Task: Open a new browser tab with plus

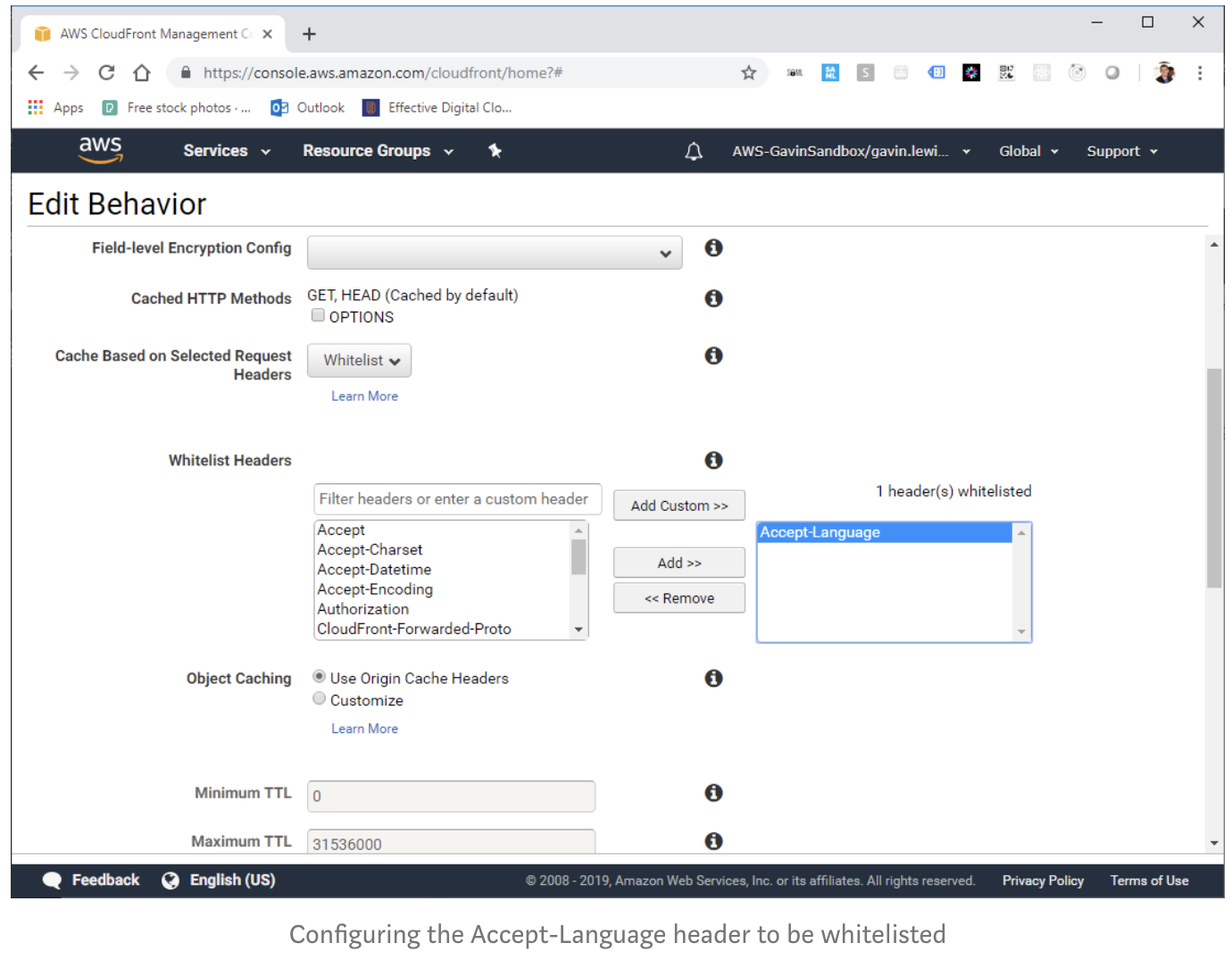Action: point(309,34)
